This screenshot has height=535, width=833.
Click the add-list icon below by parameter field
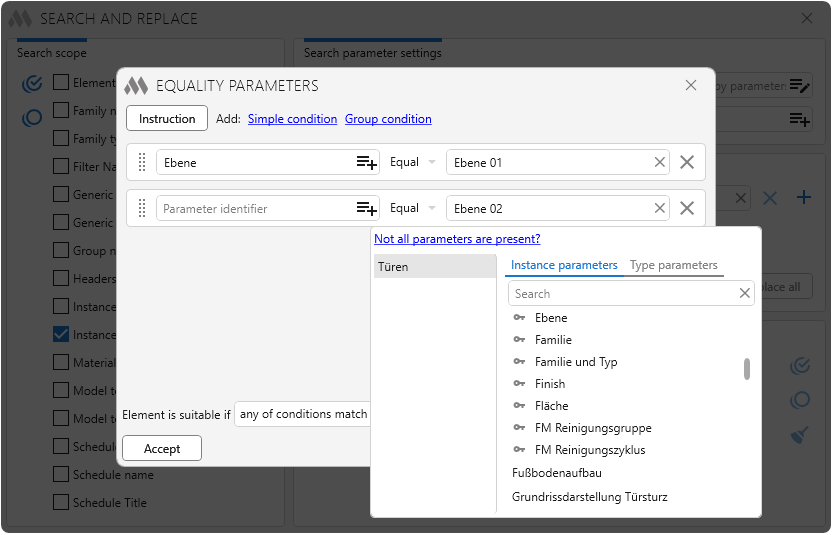[799, 119]
